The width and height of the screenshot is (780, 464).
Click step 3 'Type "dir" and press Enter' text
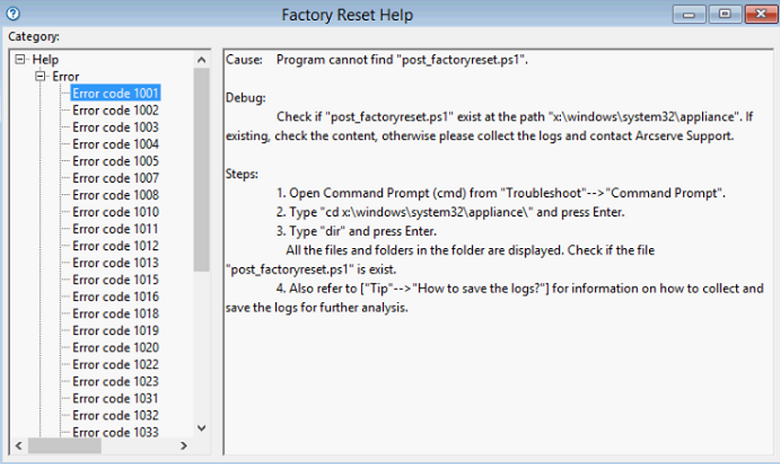(356, 231)
